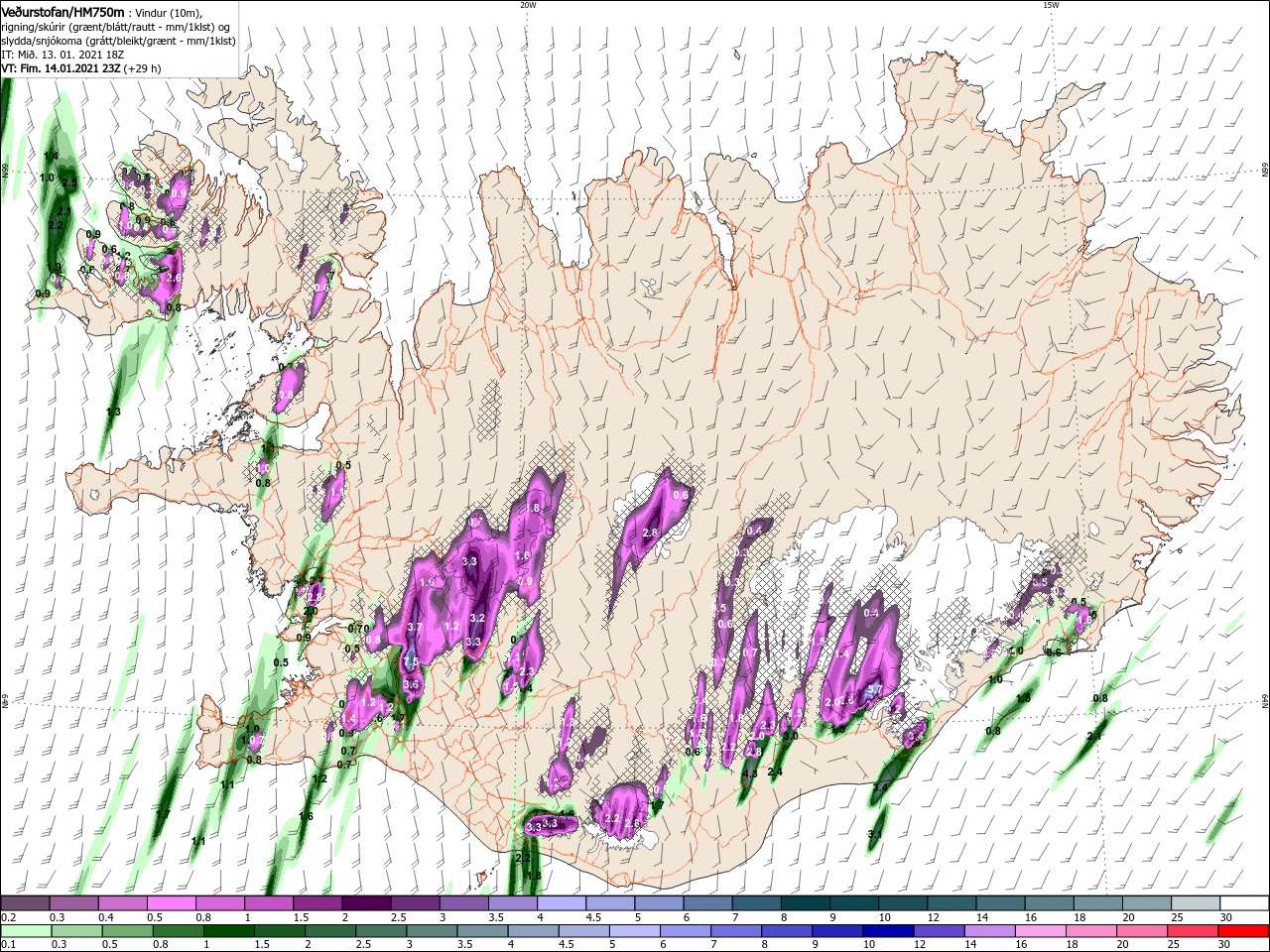Click the coral red 25 swatch on rain scale
Image resolution: width=1270 pixels, height=952 pixels.
pos(1192,931)
